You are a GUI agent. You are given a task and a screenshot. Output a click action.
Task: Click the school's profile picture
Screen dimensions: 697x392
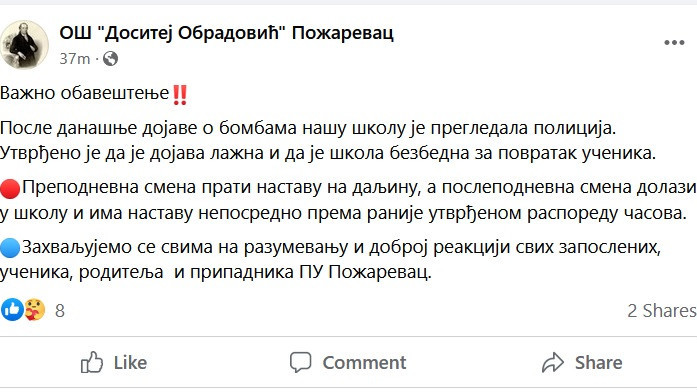(x=24, y=45)
